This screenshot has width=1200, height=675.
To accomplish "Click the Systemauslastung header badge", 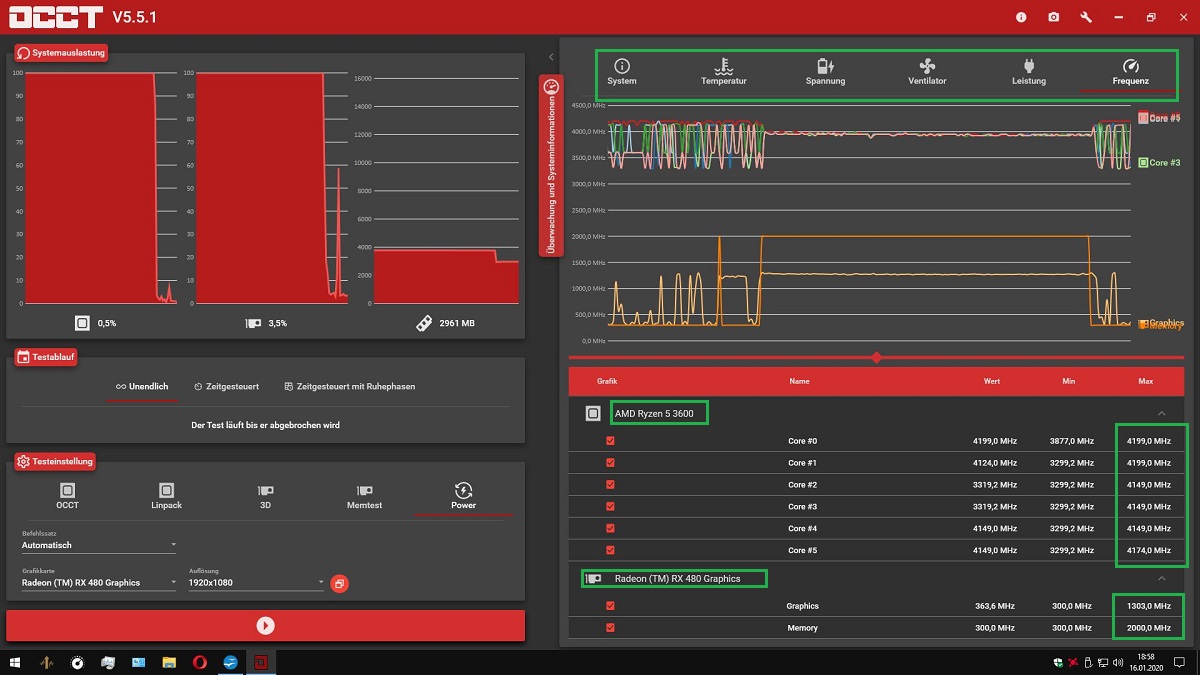I will point(61,52).
